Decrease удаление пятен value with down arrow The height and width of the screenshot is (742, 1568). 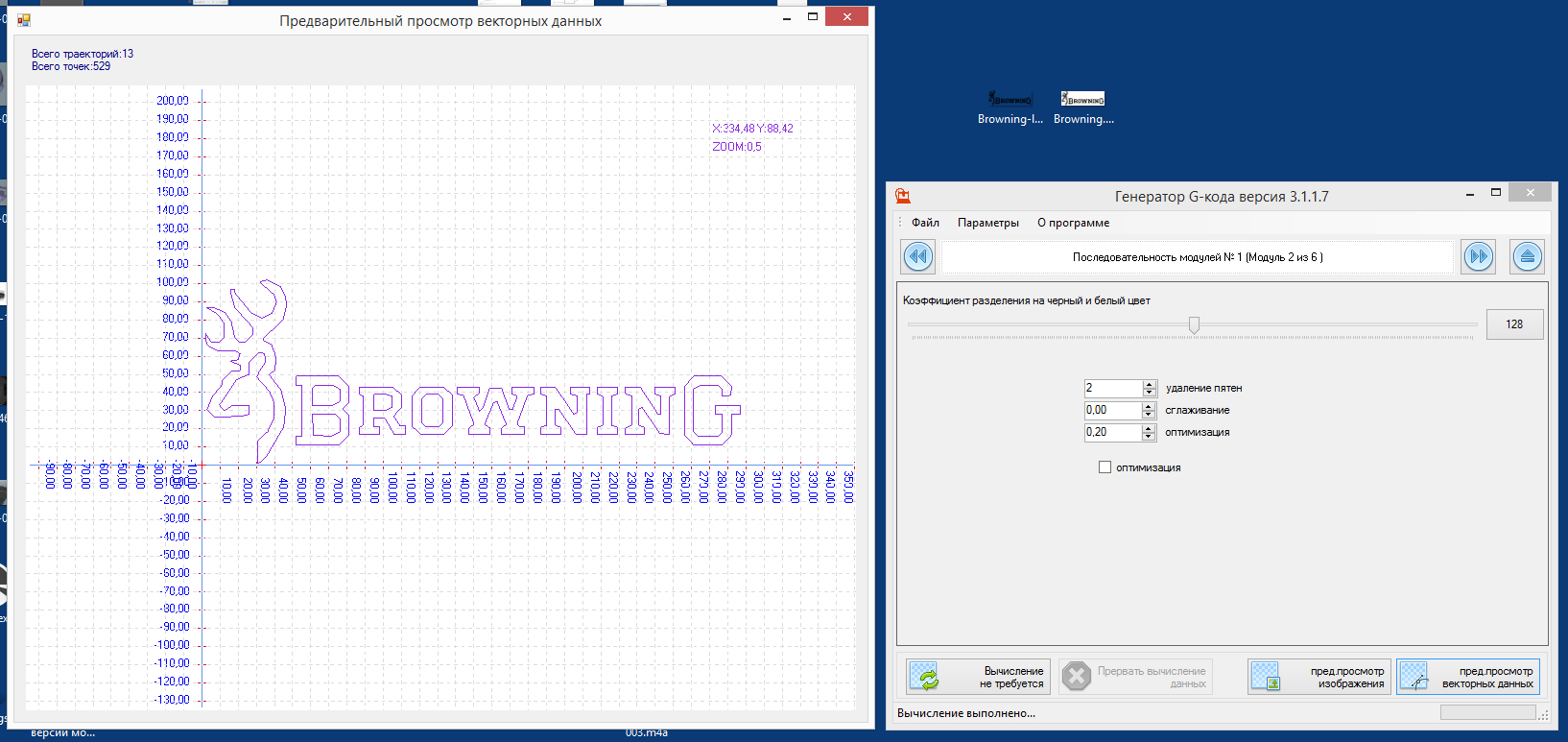click(x=1150, y=393)
